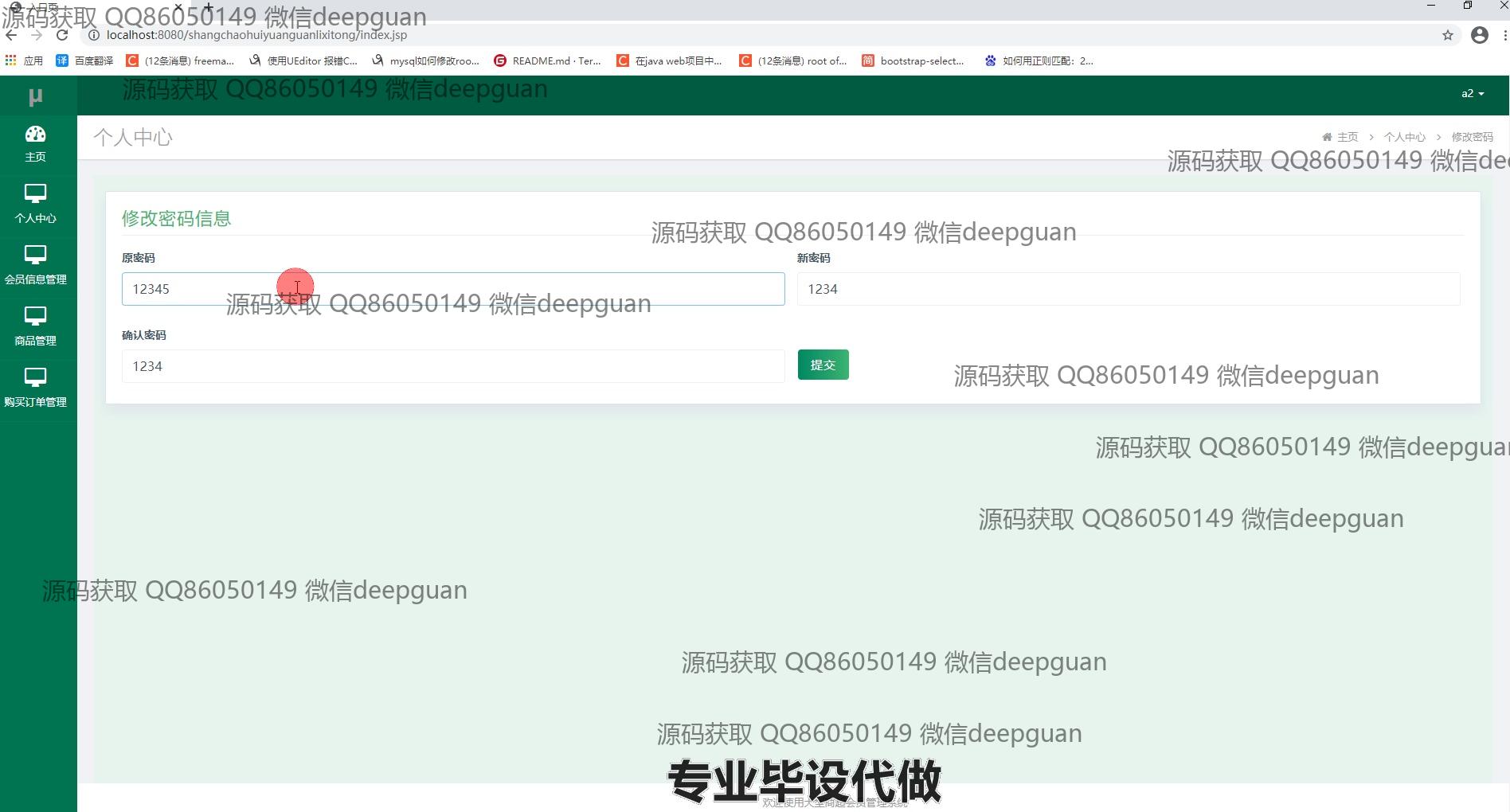Click the address bar URL
The width and height of the screenshot is (1510, 812).
(x=256, y=35)
